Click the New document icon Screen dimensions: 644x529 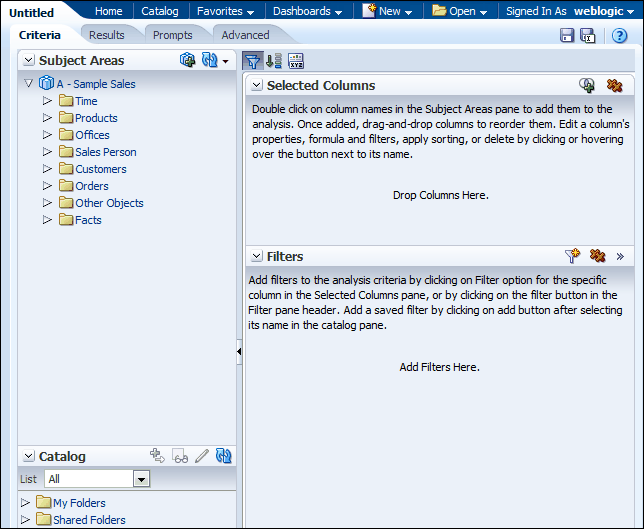[369, 11]
